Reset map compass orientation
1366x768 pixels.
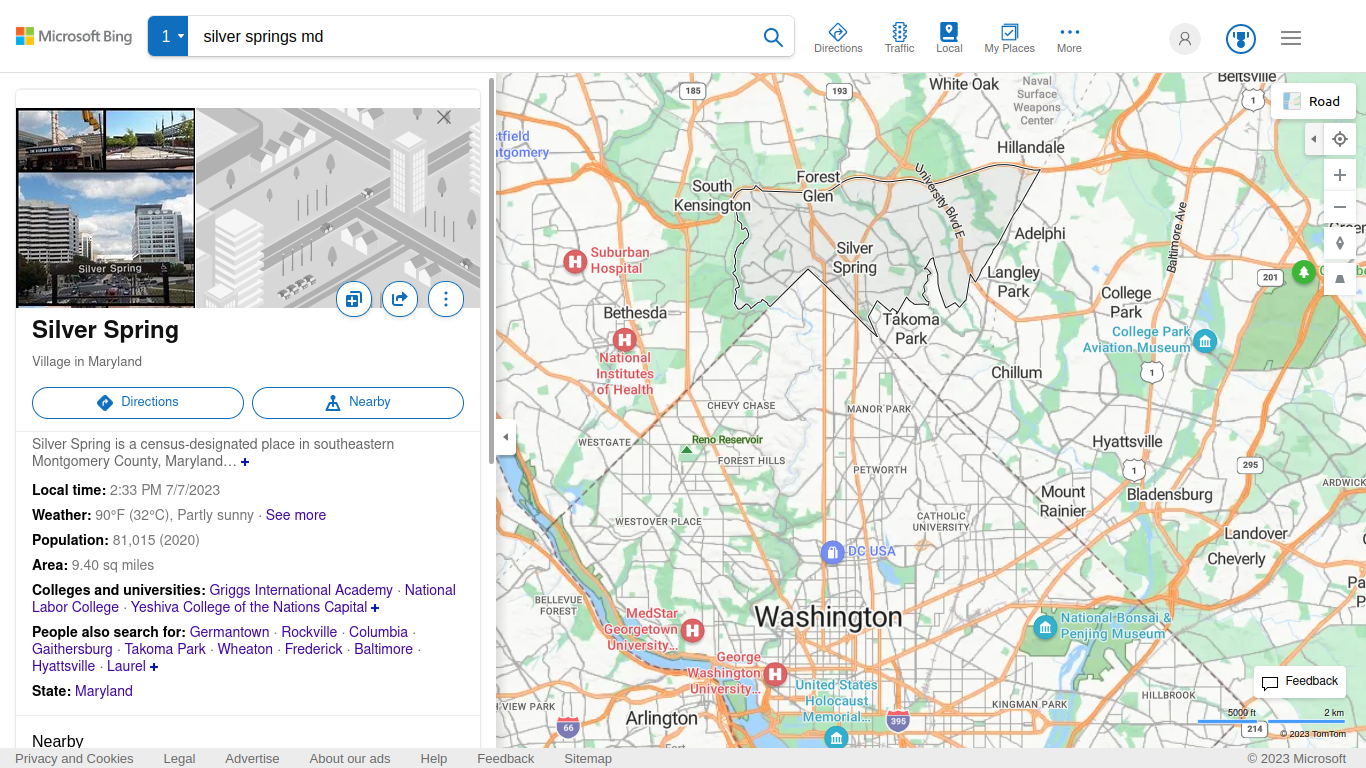(1340, 243)
